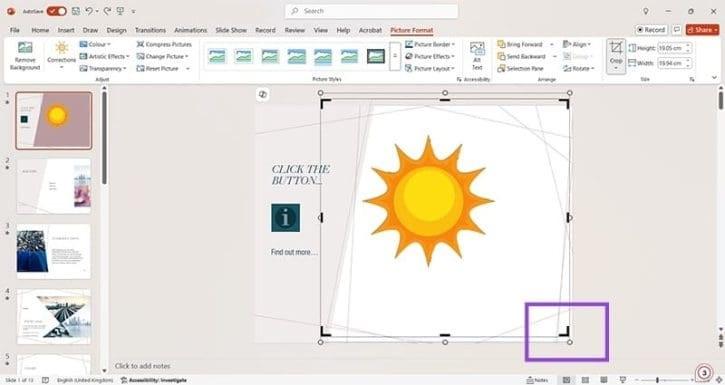Open the Selection Pane

click(520, 68)
